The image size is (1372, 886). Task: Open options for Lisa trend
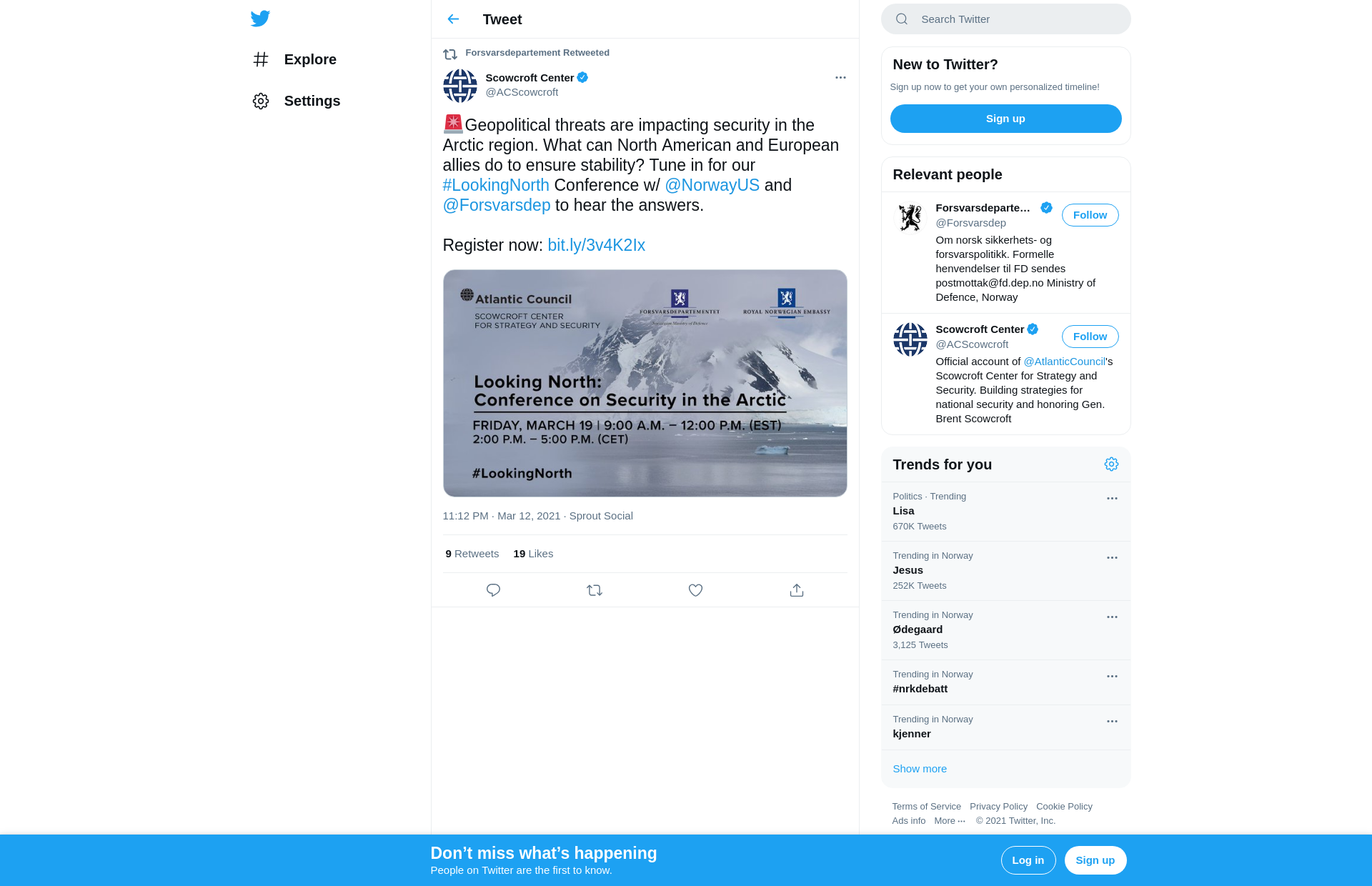(1112, 499)
